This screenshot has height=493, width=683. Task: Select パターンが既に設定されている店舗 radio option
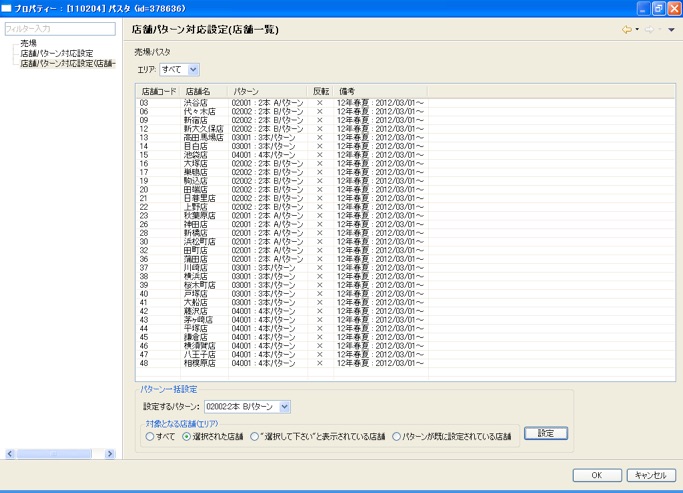pos(397,436)
